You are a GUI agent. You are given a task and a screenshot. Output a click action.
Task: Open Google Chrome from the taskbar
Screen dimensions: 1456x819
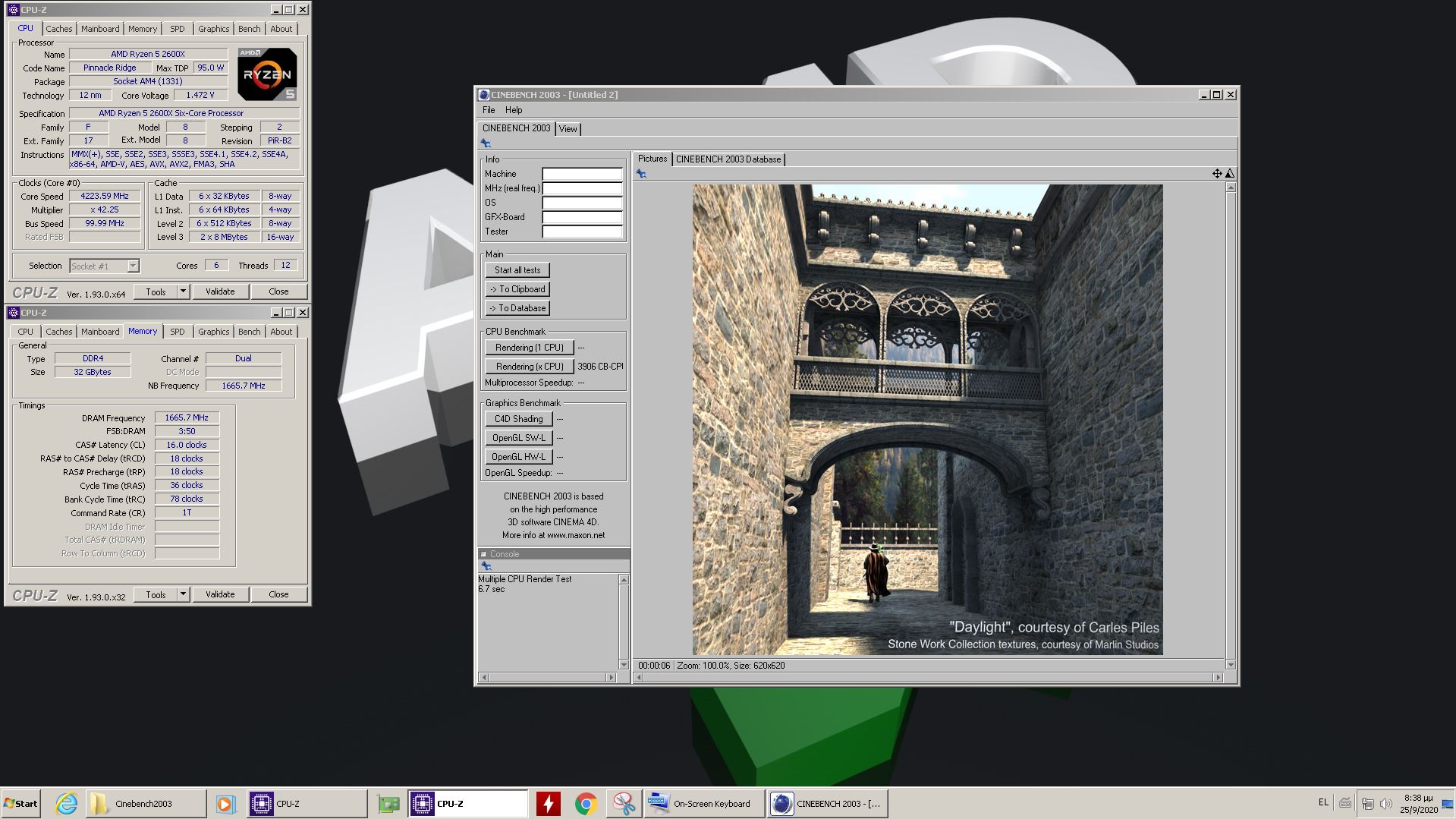pyautogui.click(x=586, y=804)
